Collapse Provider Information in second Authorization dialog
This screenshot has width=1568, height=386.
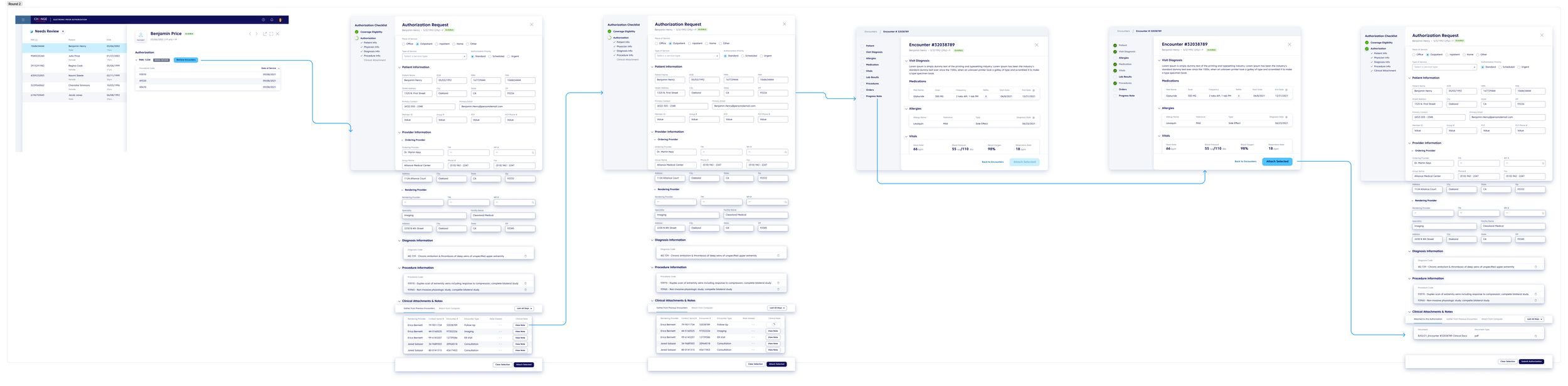pyautogui.click(x=652, y=132)
